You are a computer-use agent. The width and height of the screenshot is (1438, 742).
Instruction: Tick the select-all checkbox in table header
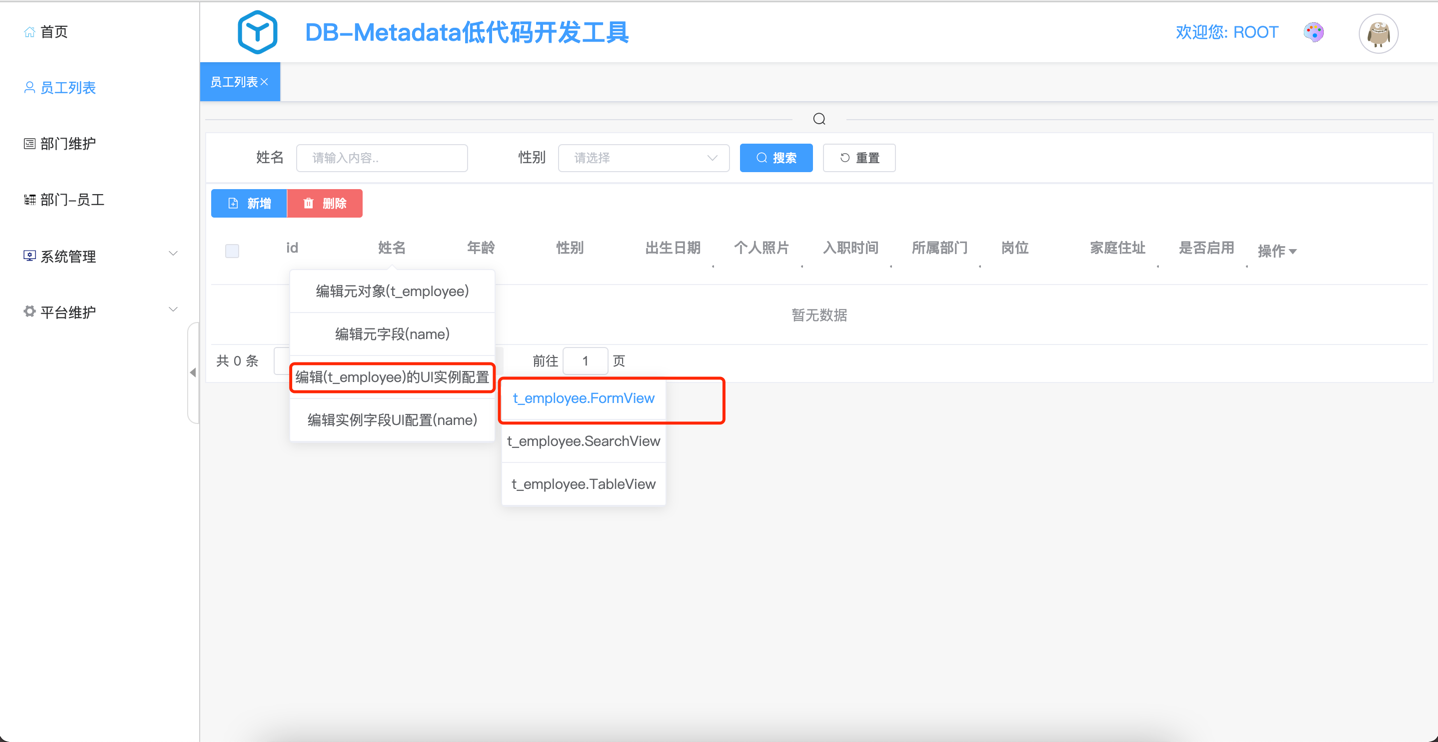click(x=232, y=251)
